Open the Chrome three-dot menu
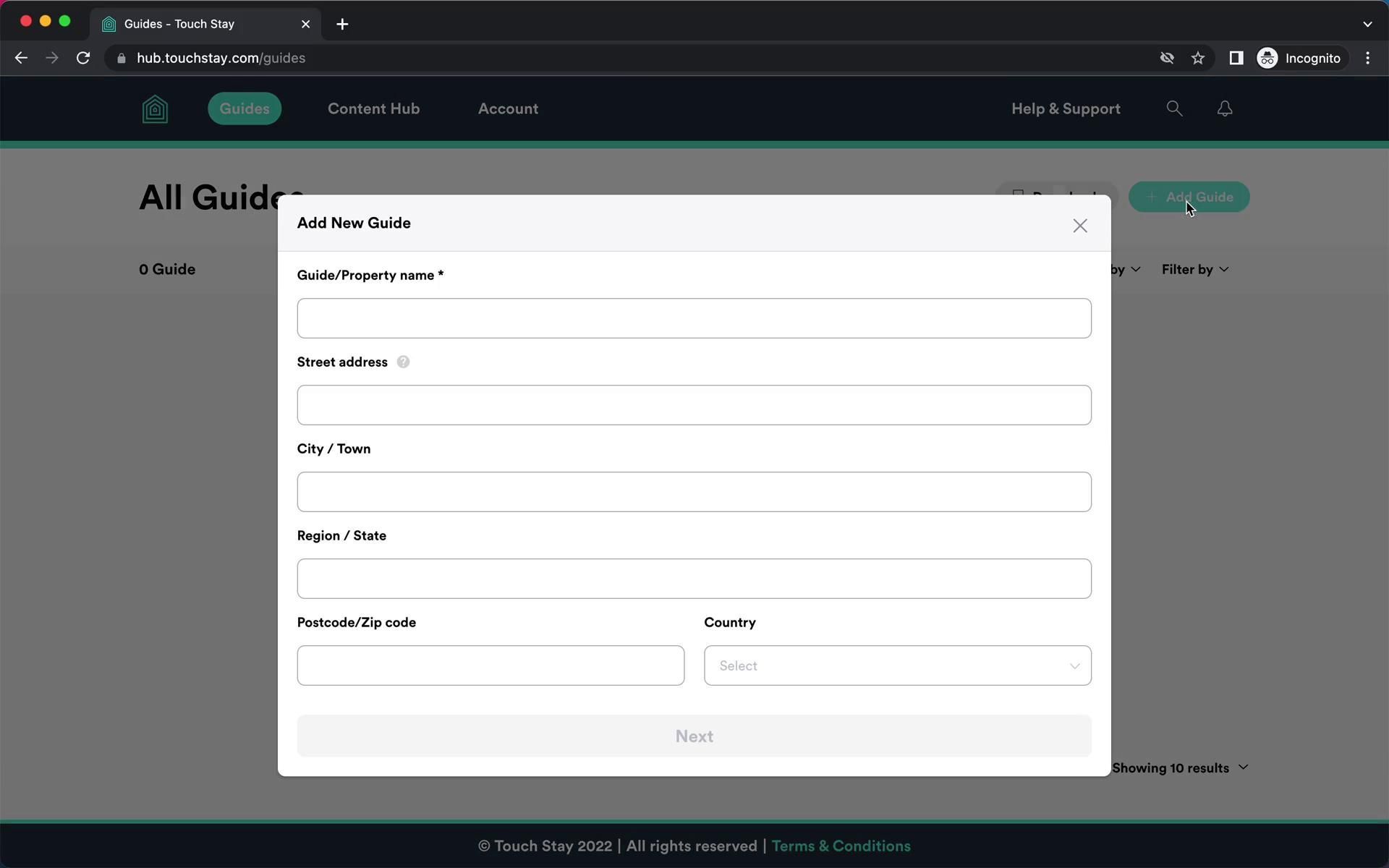This screenshot has height=868, width=1389. [x=1367, y=58]
